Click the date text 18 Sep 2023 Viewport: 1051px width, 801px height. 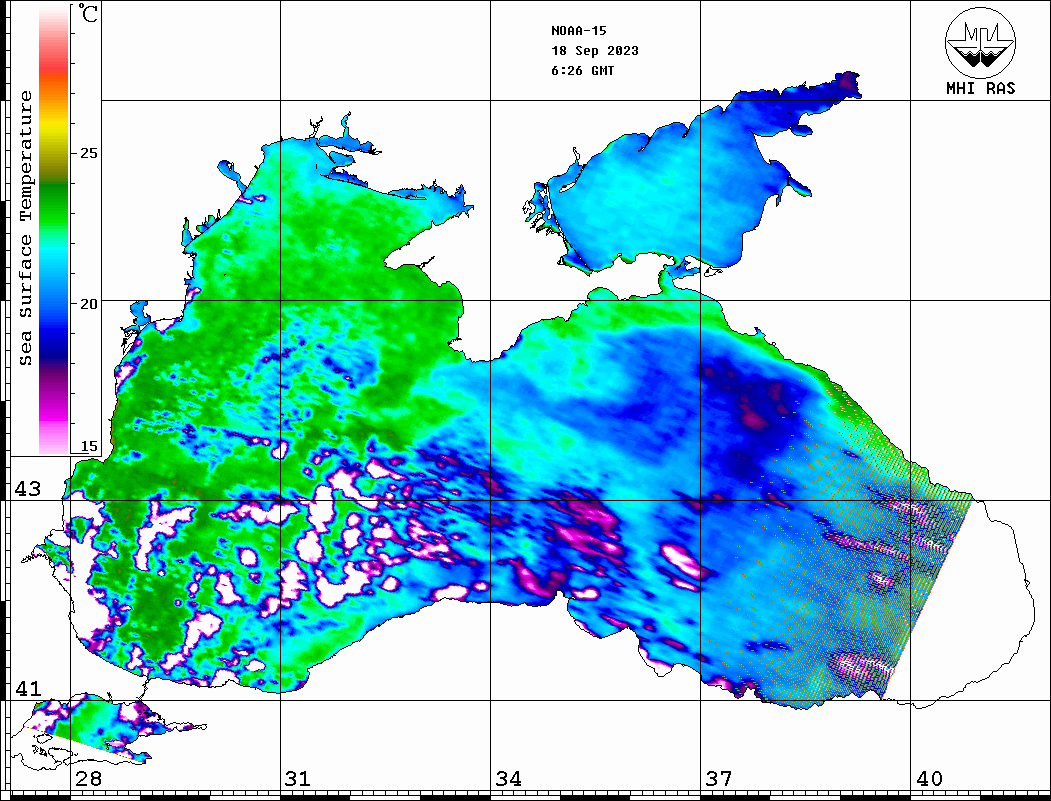click(595, 51)
